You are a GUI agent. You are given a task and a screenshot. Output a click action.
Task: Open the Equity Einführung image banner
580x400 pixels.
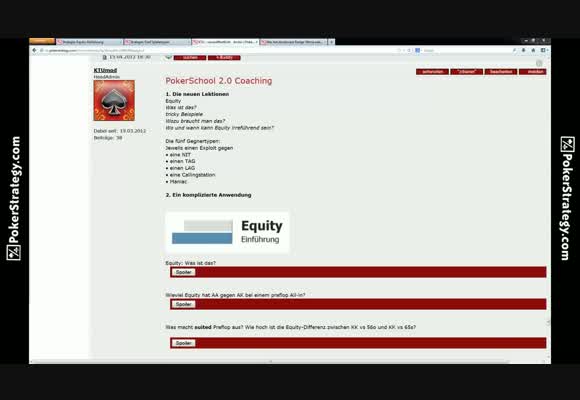(x=227, y=232)
